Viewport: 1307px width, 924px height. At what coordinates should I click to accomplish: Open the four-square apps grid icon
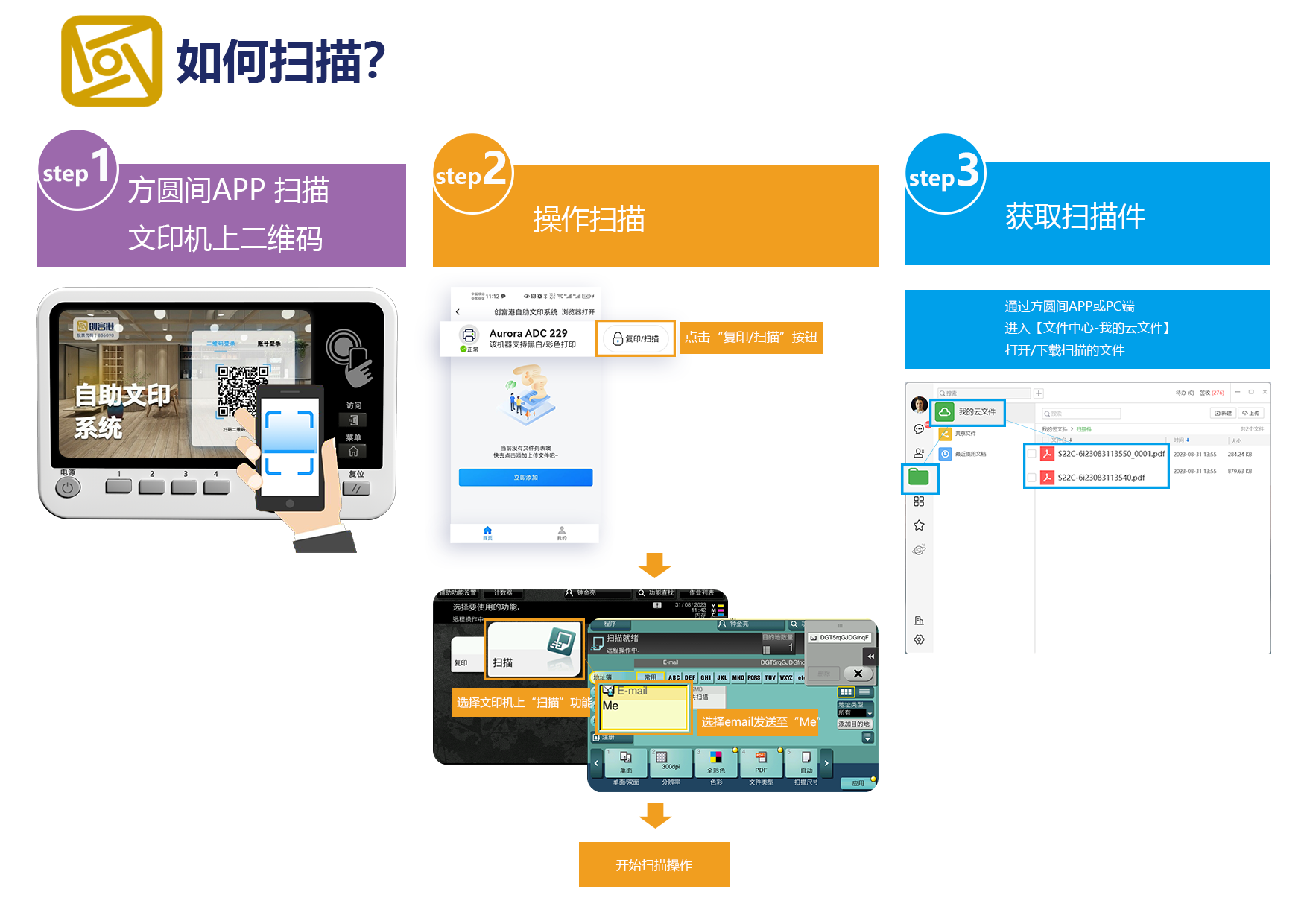pyautogui.click(x=919, y=501)
